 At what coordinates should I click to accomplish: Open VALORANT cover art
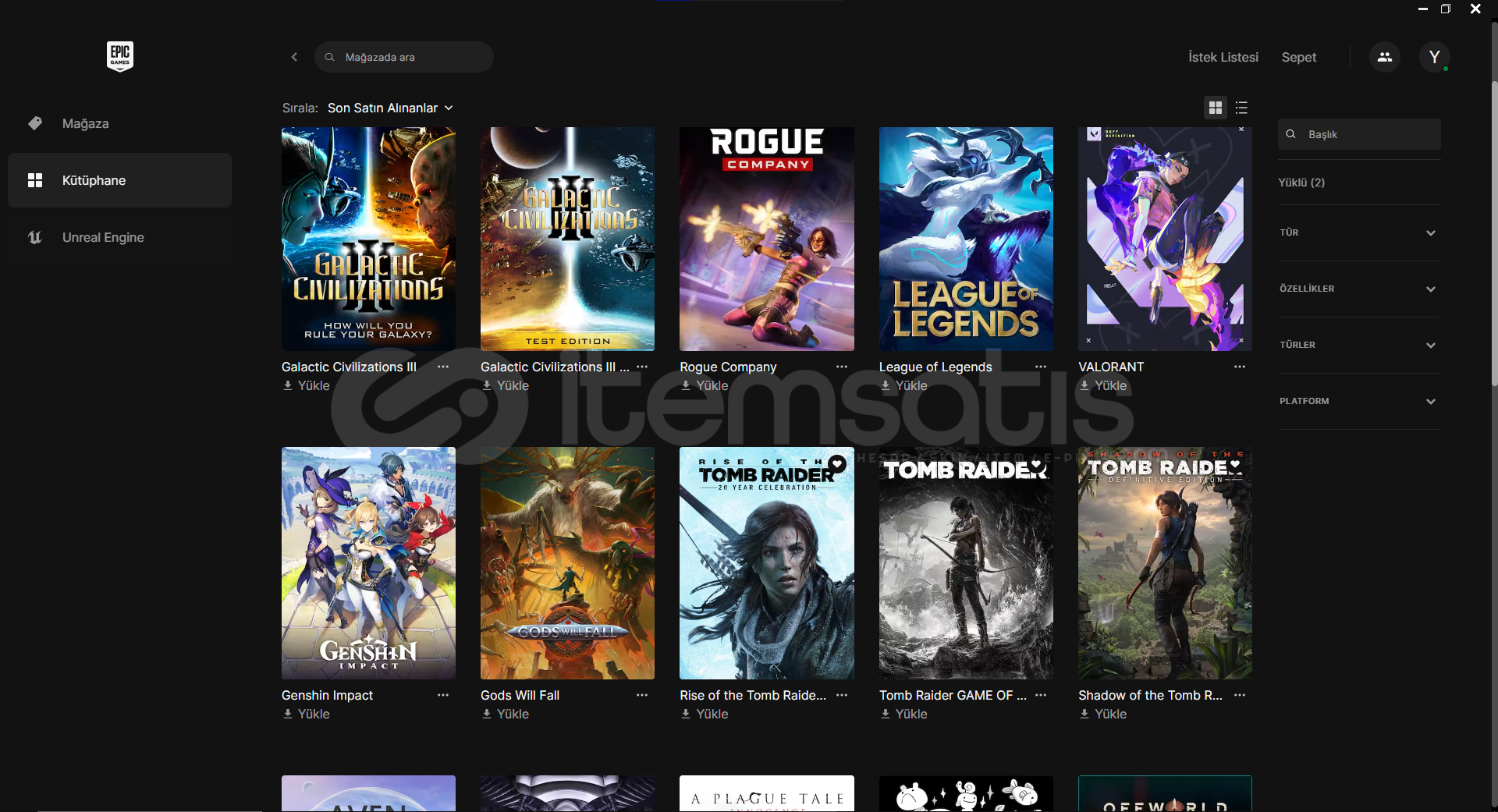(x=1165, y=239)
